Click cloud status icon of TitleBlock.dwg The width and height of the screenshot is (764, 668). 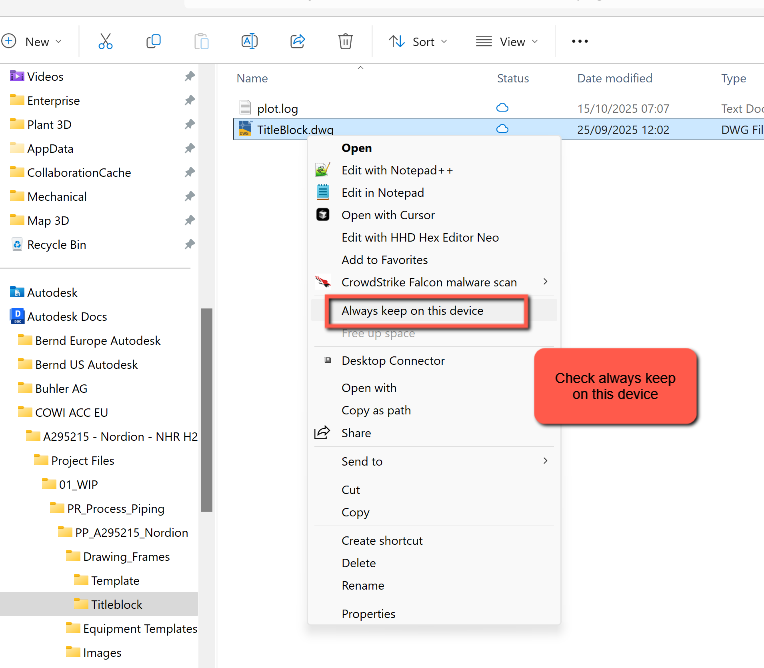point(502,129)
